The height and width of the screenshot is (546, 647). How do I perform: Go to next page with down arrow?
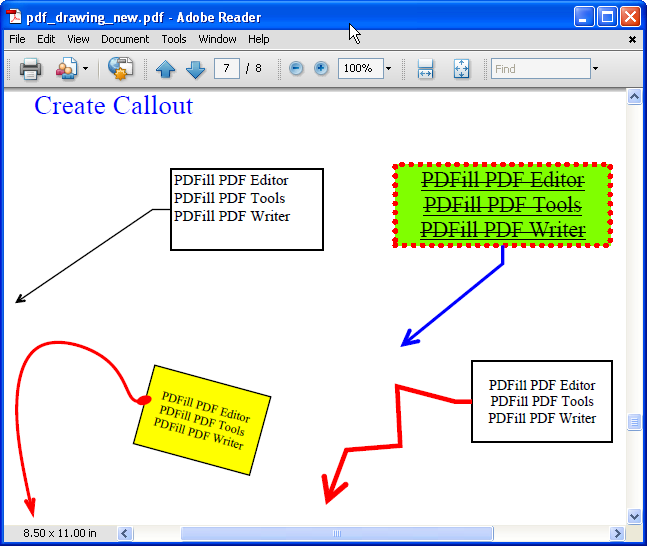coord(195,69)
